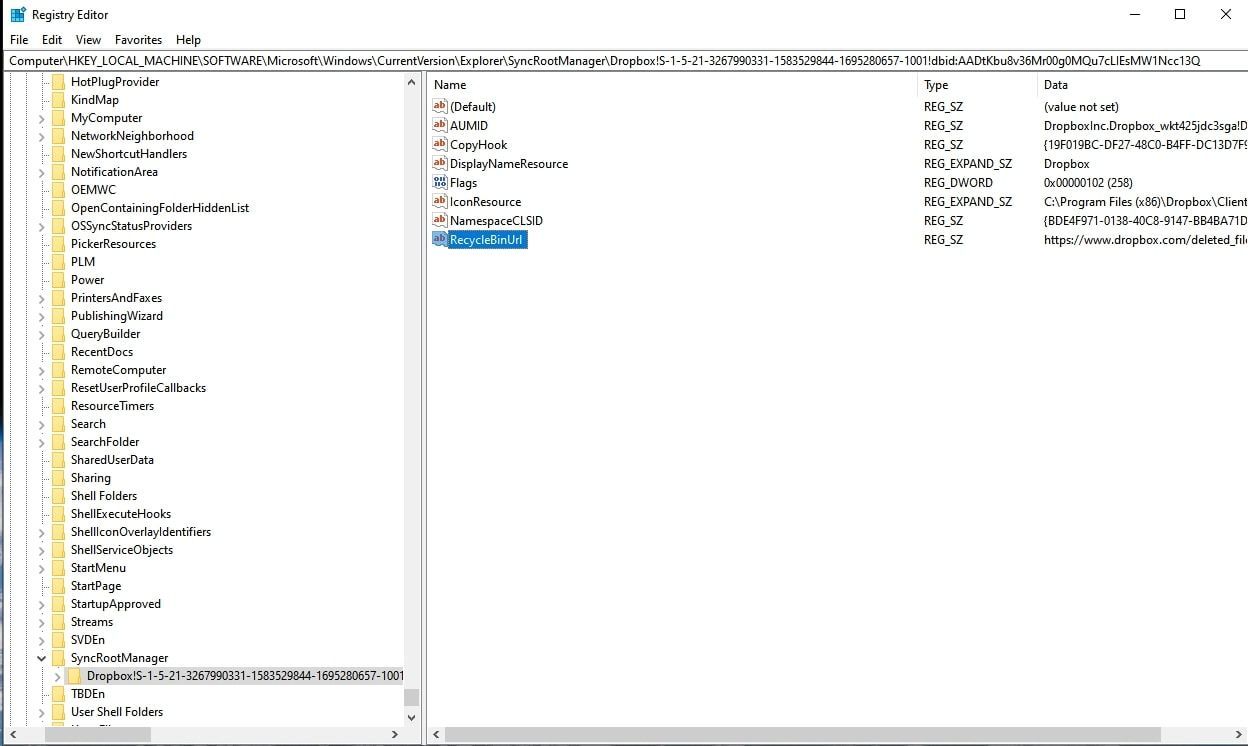Click the NamespaceCLSID value icon
1248x746 pixels.
coord(439,221)
